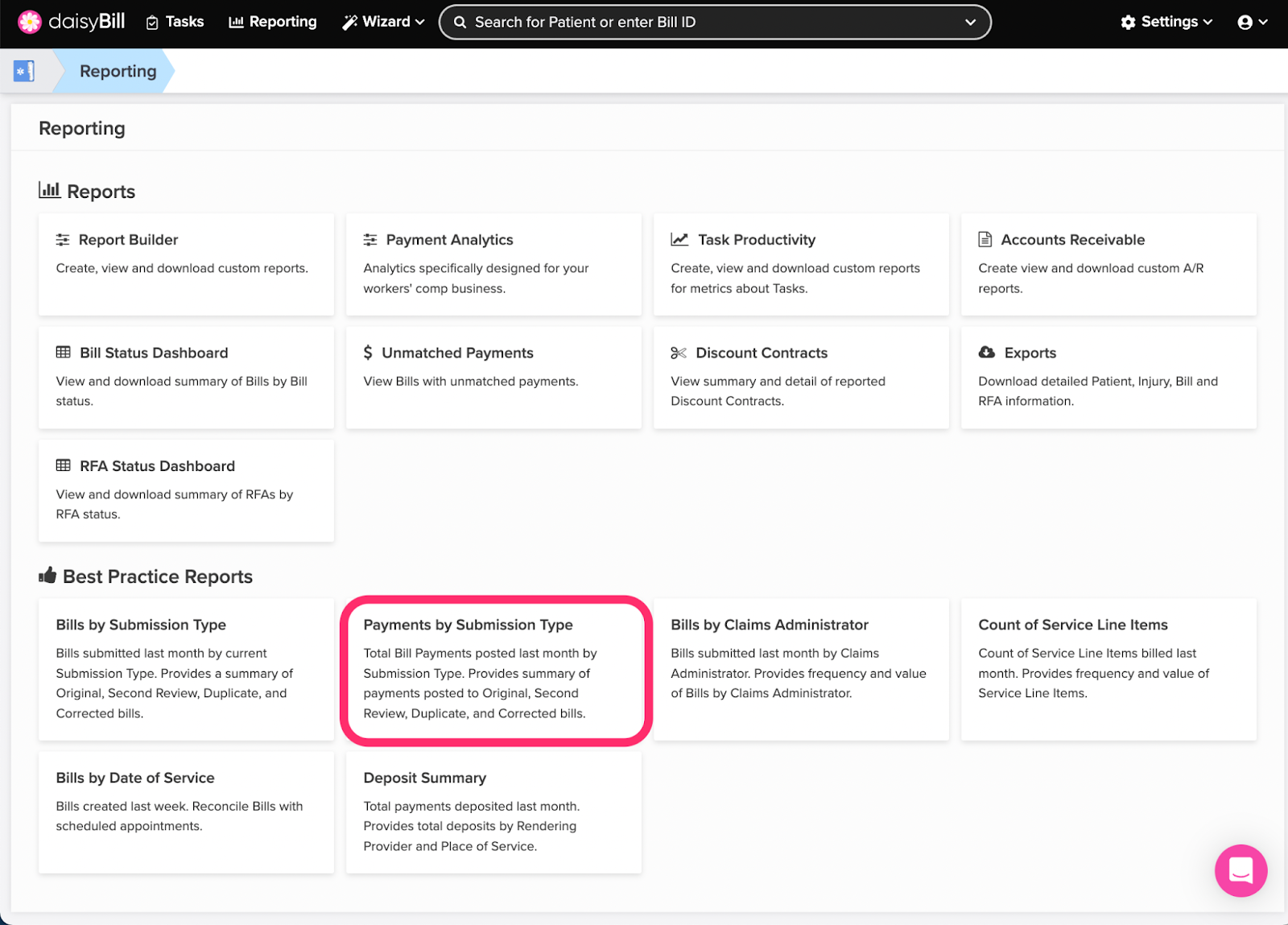Expand the search bar dropdown arrow
Viewport: 1288px width, 925px height.
[970, 23]
